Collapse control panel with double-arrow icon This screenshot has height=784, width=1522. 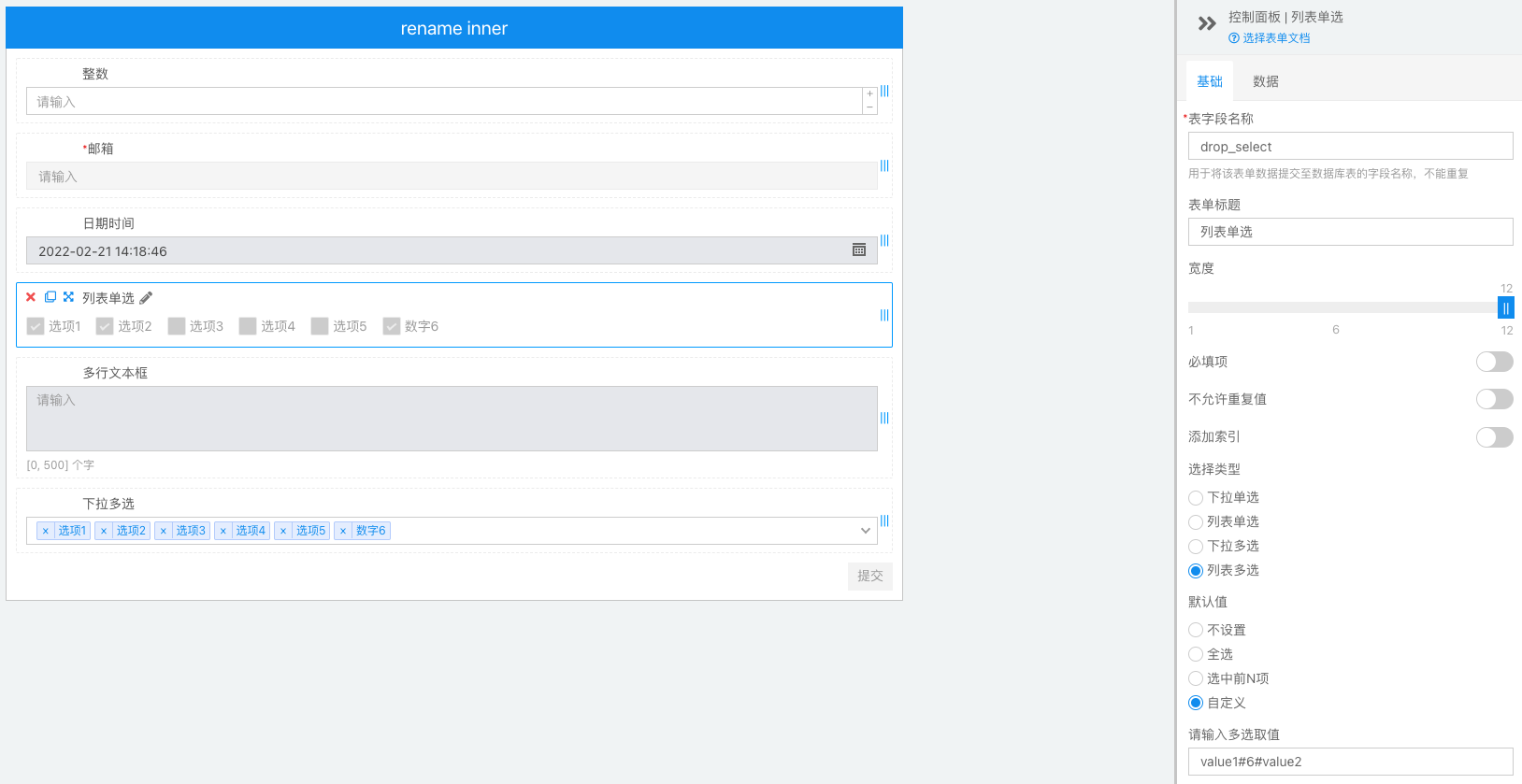[1207, 23]
